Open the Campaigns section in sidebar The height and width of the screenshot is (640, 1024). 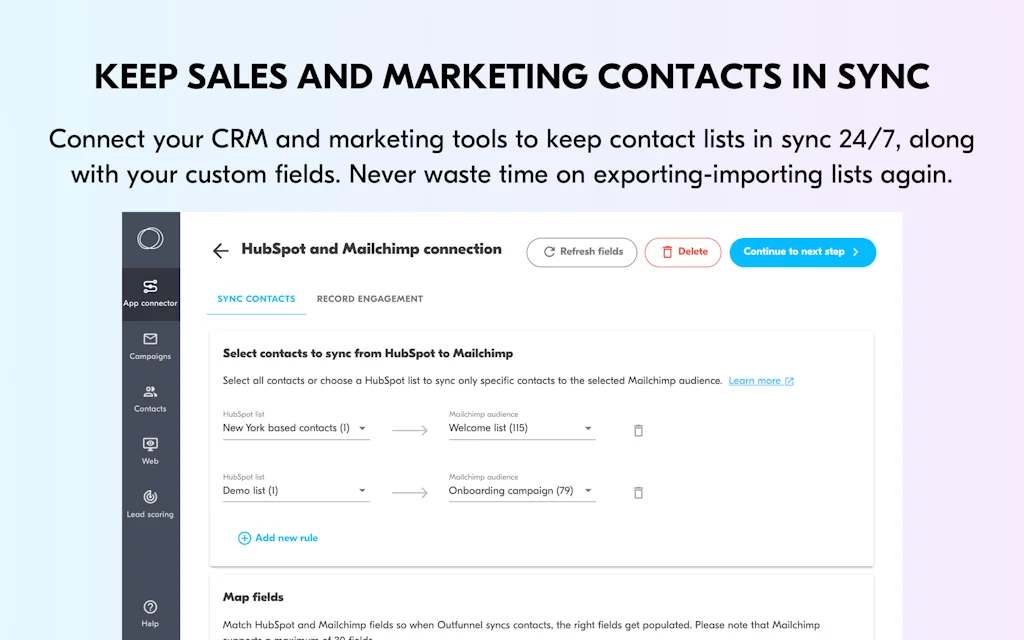[x=150, y=347]
